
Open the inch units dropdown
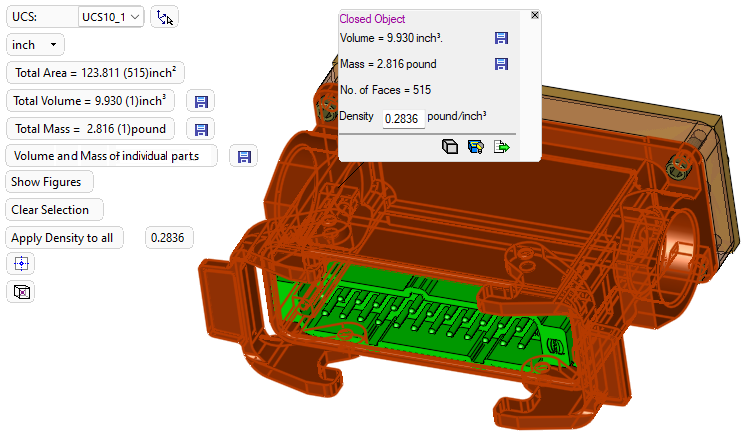coord(36,45)
